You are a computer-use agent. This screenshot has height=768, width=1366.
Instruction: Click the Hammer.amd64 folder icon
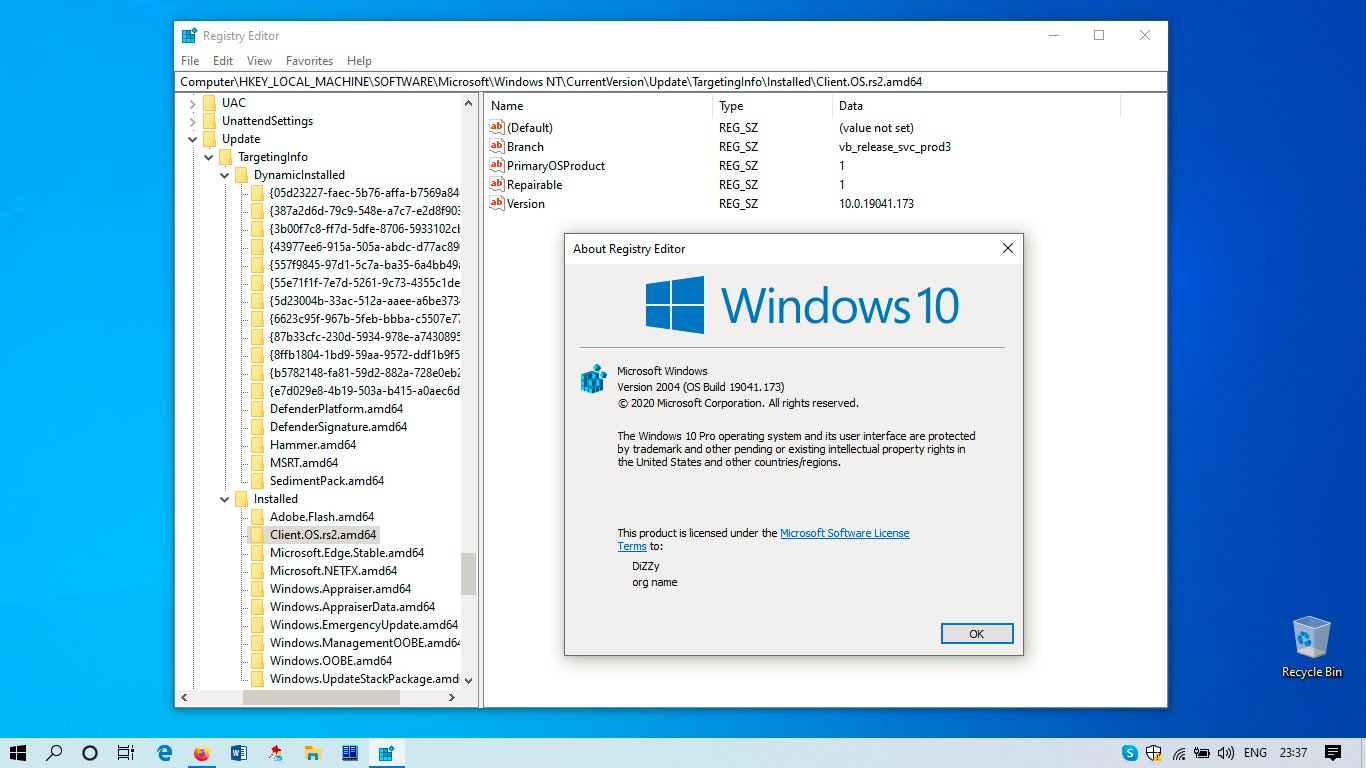257,445
